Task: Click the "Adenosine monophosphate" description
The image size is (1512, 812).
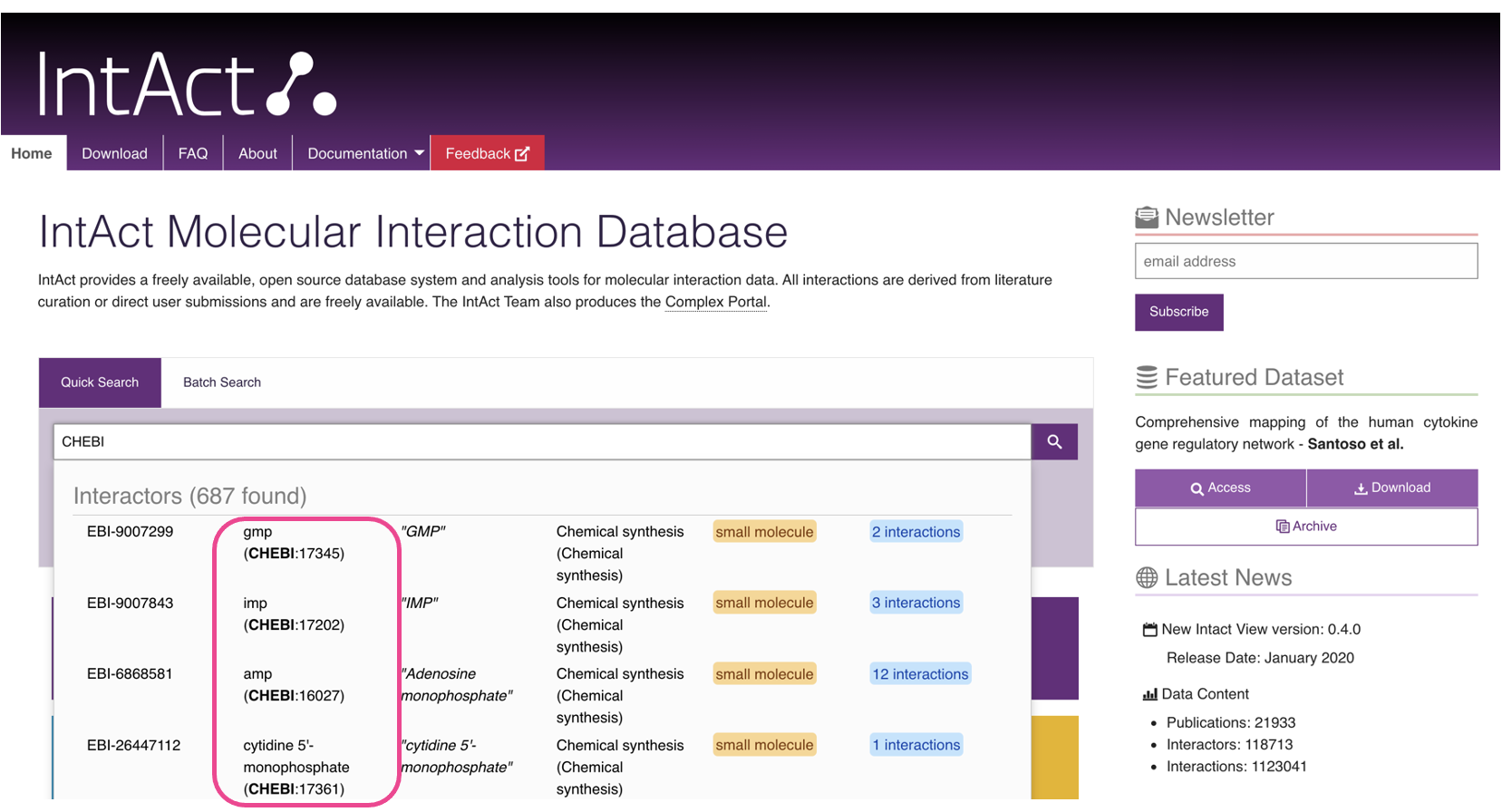Action: (456, 684)
